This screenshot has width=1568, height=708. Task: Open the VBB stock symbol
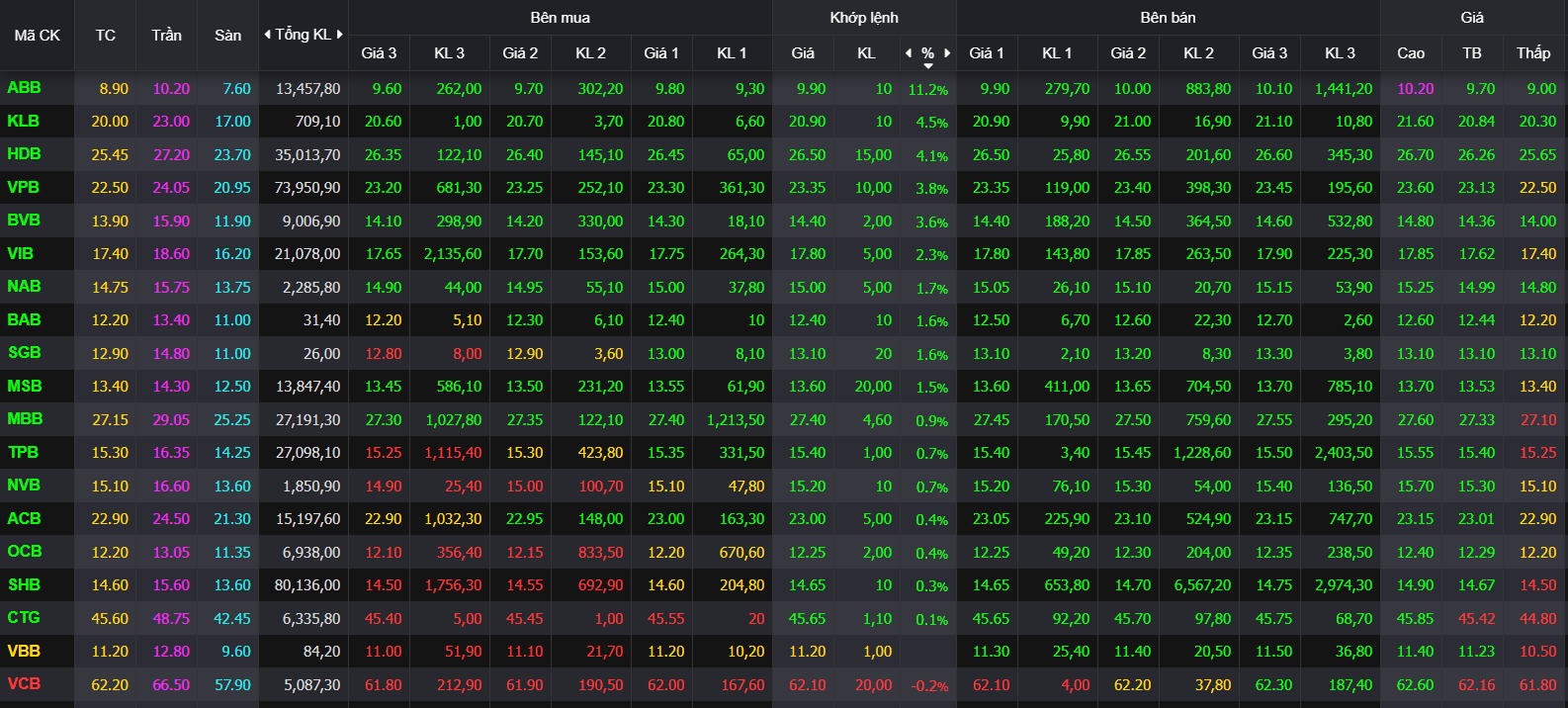24,651
